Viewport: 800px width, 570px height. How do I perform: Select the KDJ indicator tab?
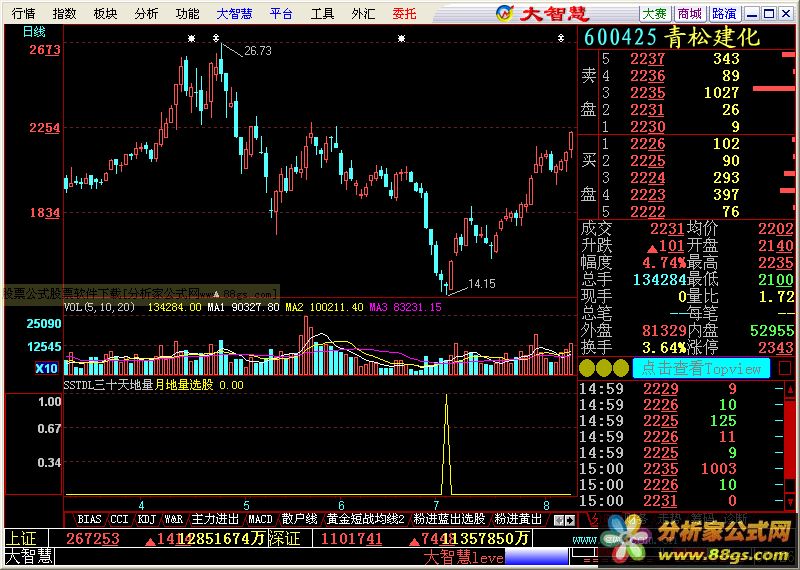click(x=146, y=519)
